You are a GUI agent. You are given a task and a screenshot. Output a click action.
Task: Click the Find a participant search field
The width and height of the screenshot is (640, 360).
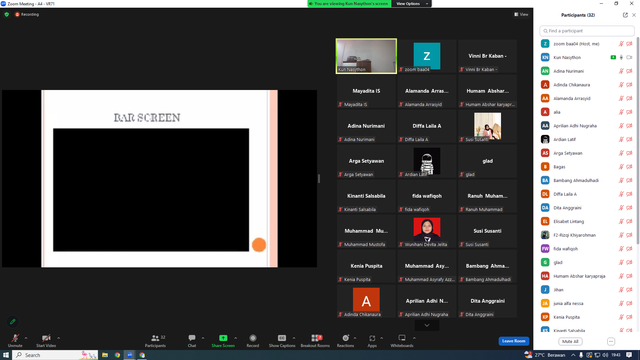coord(587,31)
